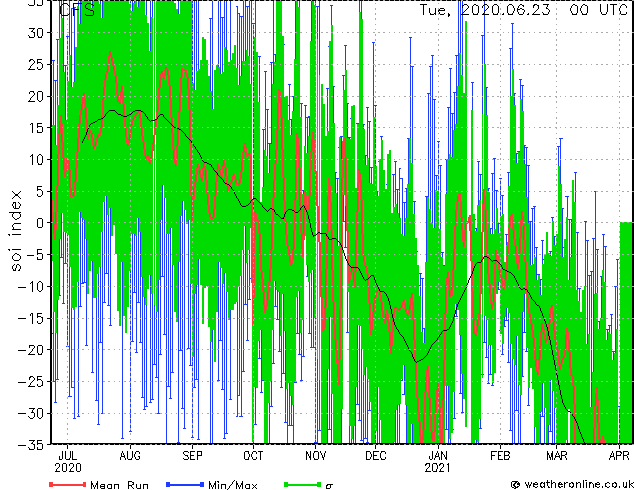The height and width of the screenshot is (490, 634).
Task: Click the 30 y-axis value
Action: 35,33
